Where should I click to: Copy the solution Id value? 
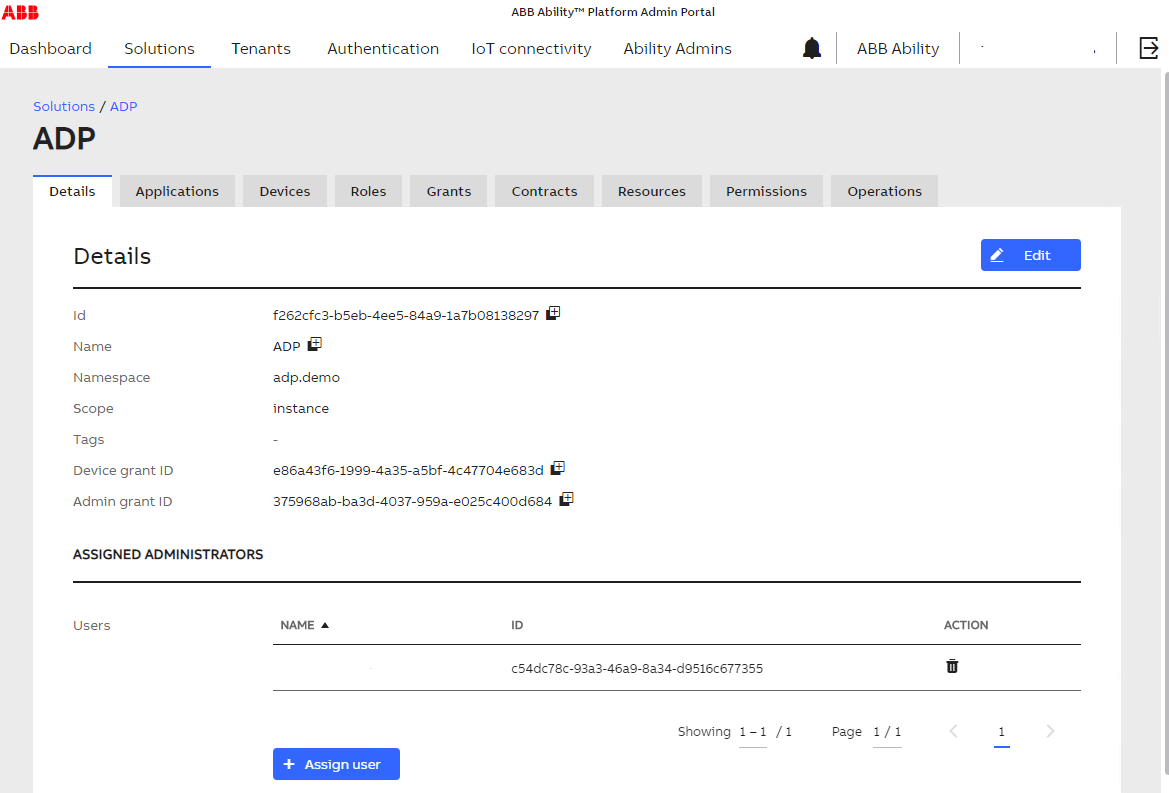pos(553,313)
